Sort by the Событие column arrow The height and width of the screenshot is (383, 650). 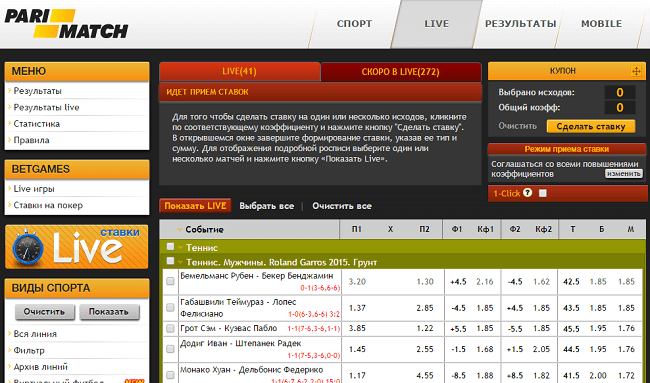[180, 230]
